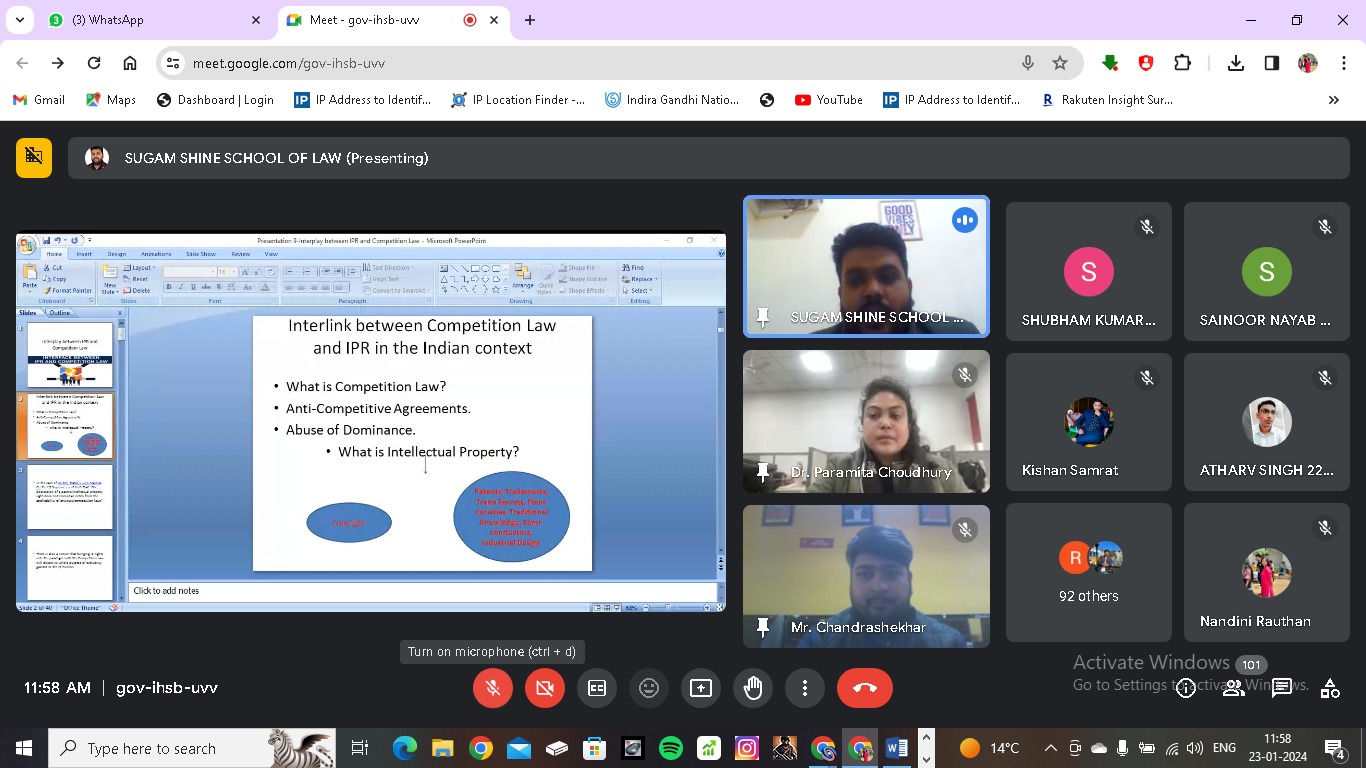This screenshot has height=768, width=1366.
Task: Unpin the SUGAM SHINE SCHOOL video tile
Action: 763,317
